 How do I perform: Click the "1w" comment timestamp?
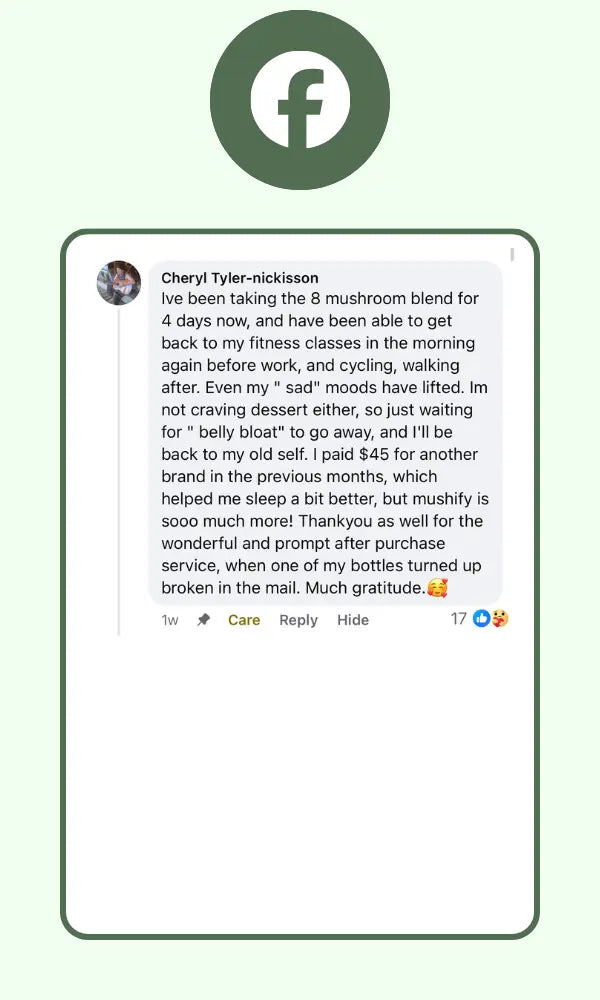coord(170,620)
